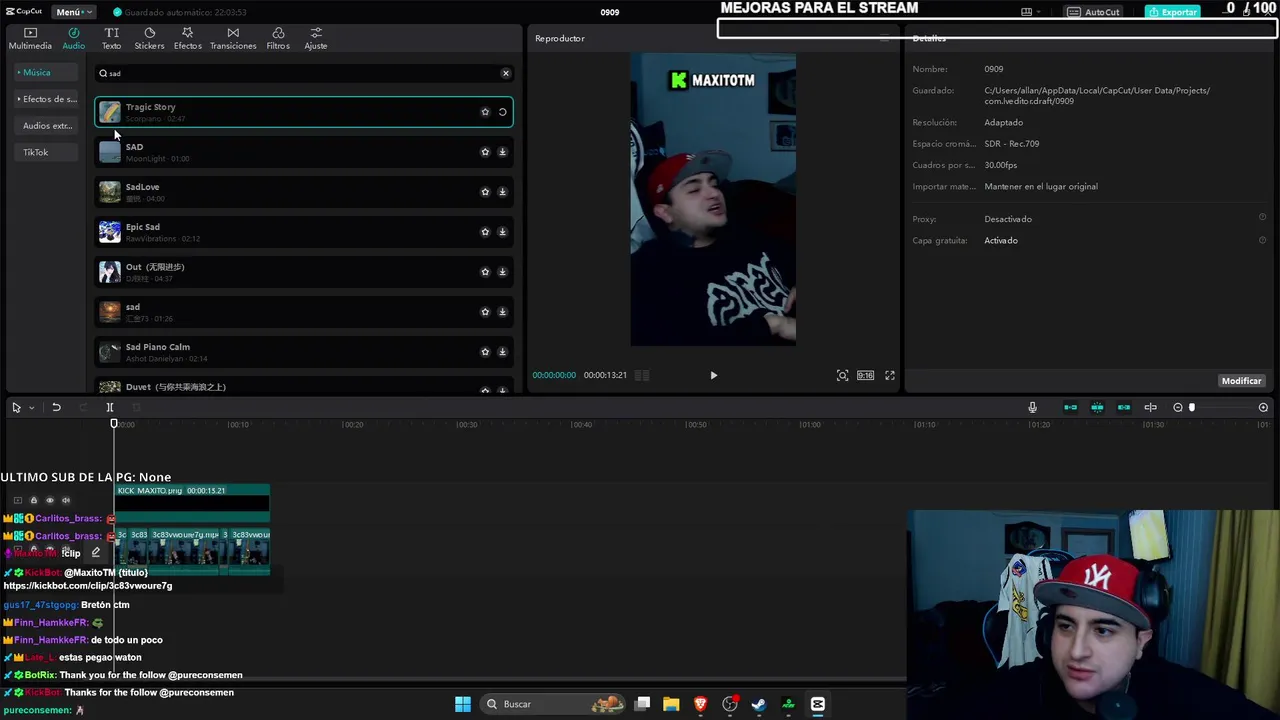
Task: Open the Stickers tab
Action: coord(149,38)
